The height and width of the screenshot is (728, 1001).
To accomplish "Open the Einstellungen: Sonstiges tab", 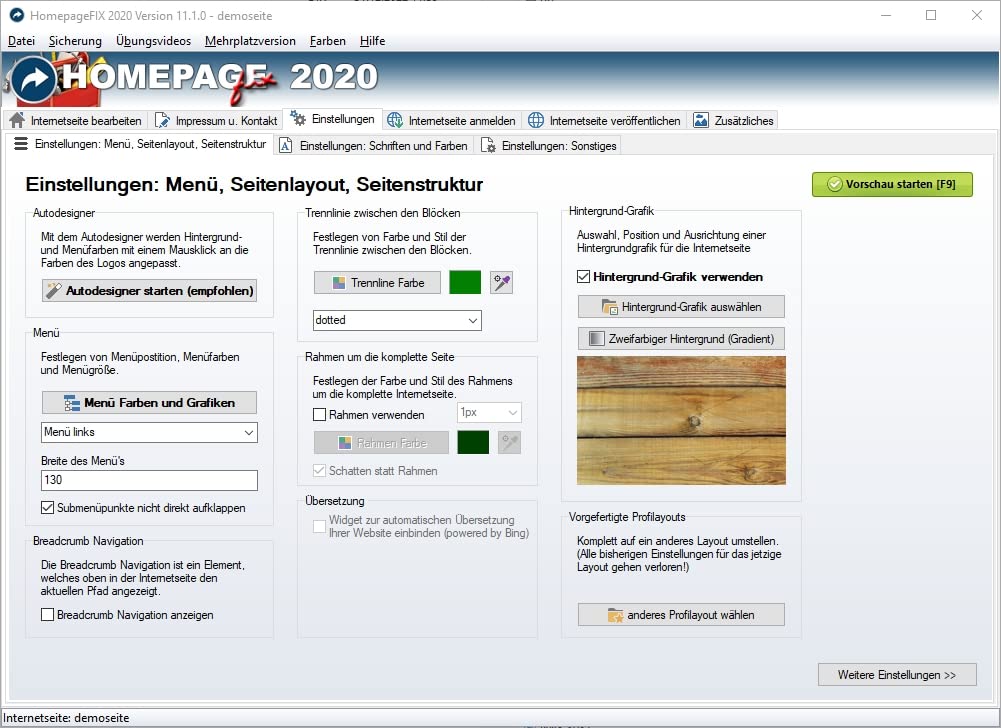I will tap(549, 146).
